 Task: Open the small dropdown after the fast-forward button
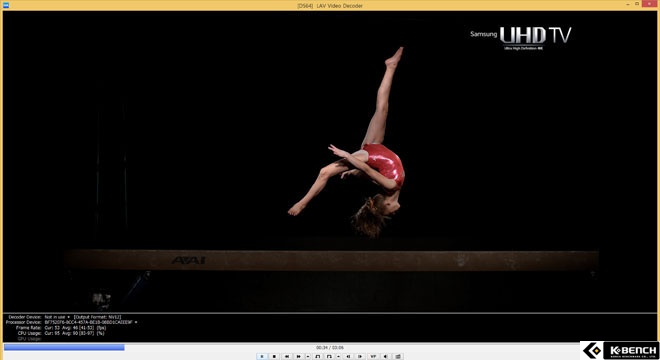(308, 356)
